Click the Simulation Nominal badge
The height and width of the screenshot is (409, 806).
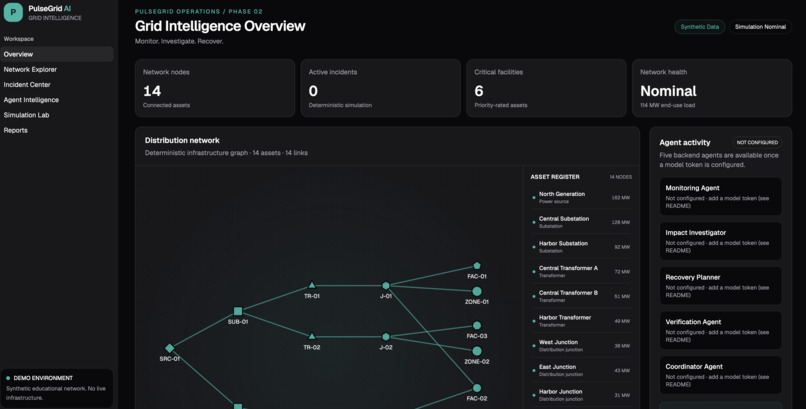pyautogui.click(x=760, y=27)
